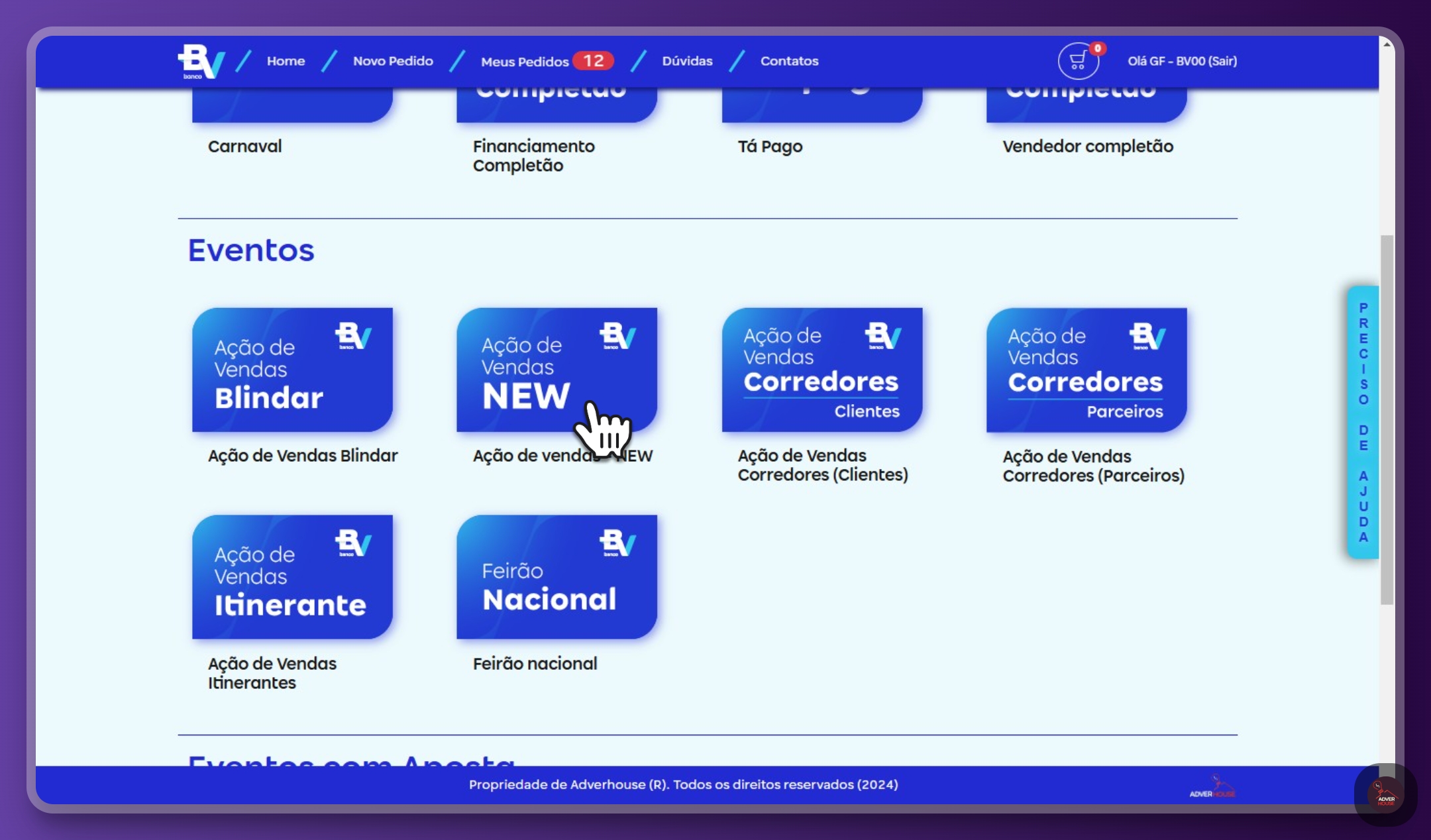Click the Eventos section heading

click(251, 250)
